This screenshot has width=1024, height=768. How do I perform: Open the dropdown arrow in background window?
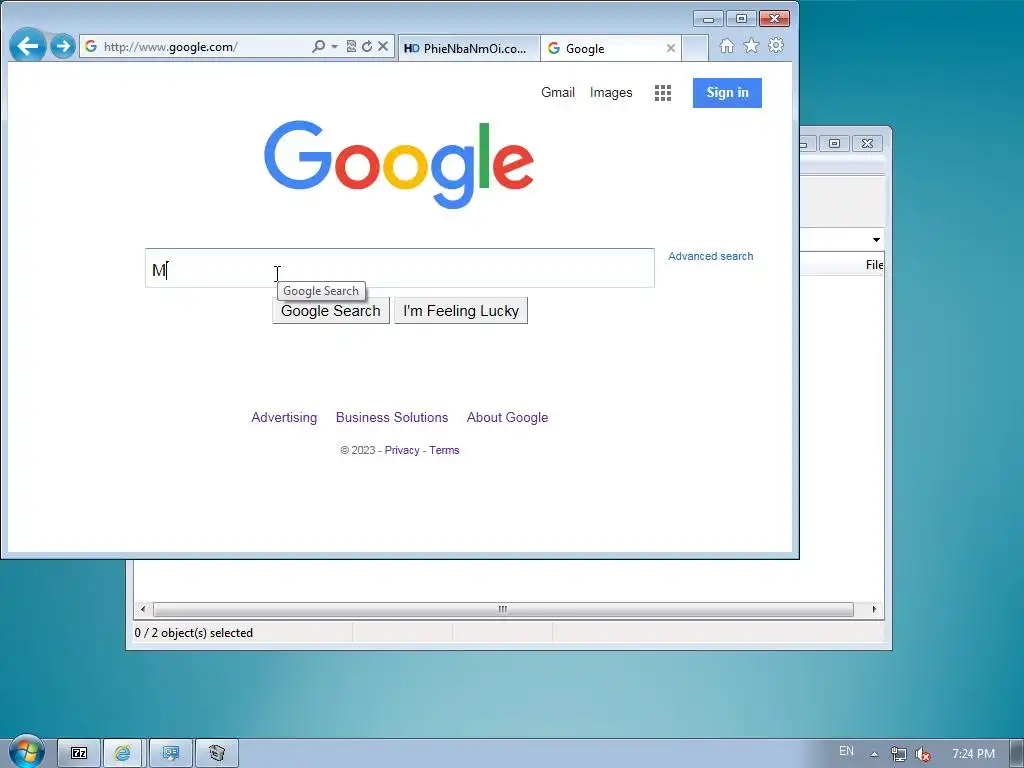[x=876, y=240]
